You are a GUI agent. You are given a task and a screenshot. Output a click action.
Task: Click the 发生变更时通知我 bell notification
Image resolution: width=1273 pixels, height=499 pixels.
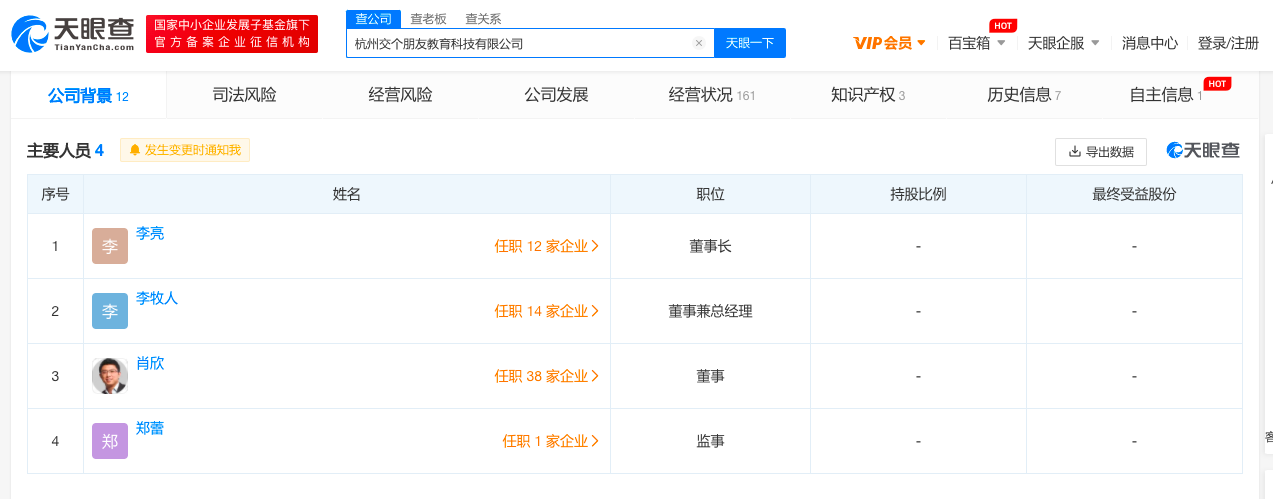(x=185, y=150)
